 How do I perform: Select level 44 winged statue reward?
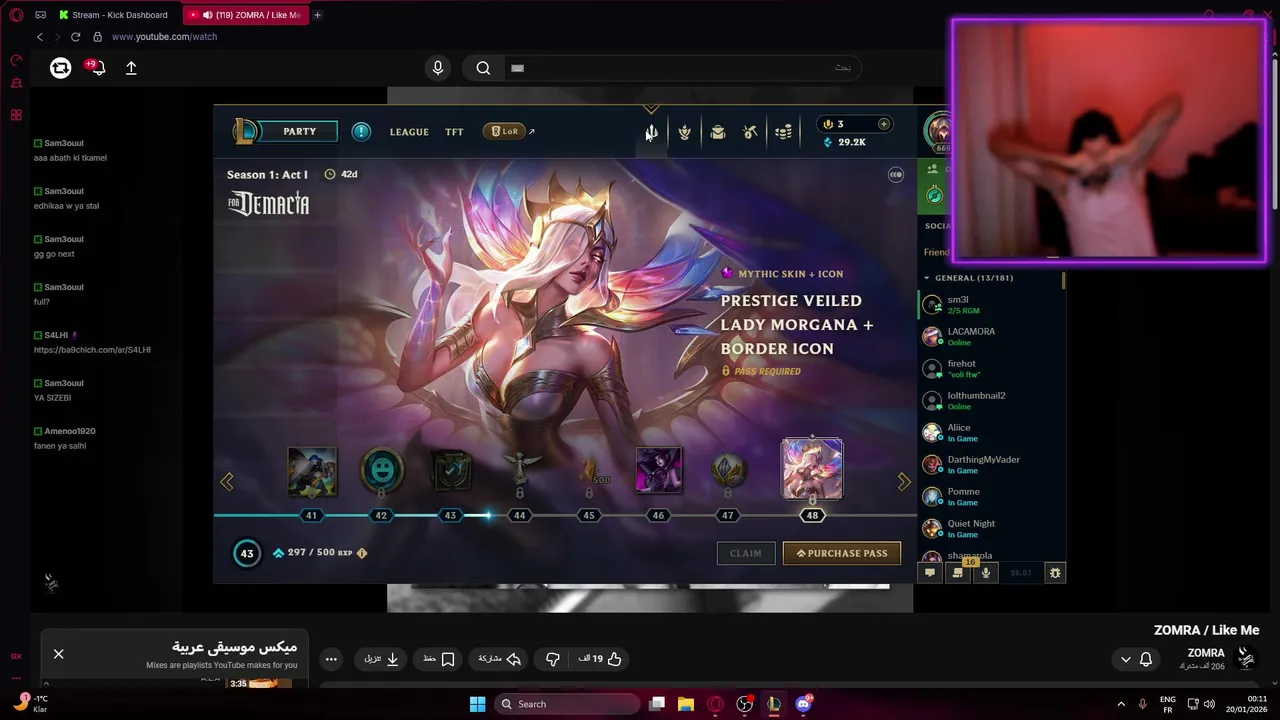(520, 470)
